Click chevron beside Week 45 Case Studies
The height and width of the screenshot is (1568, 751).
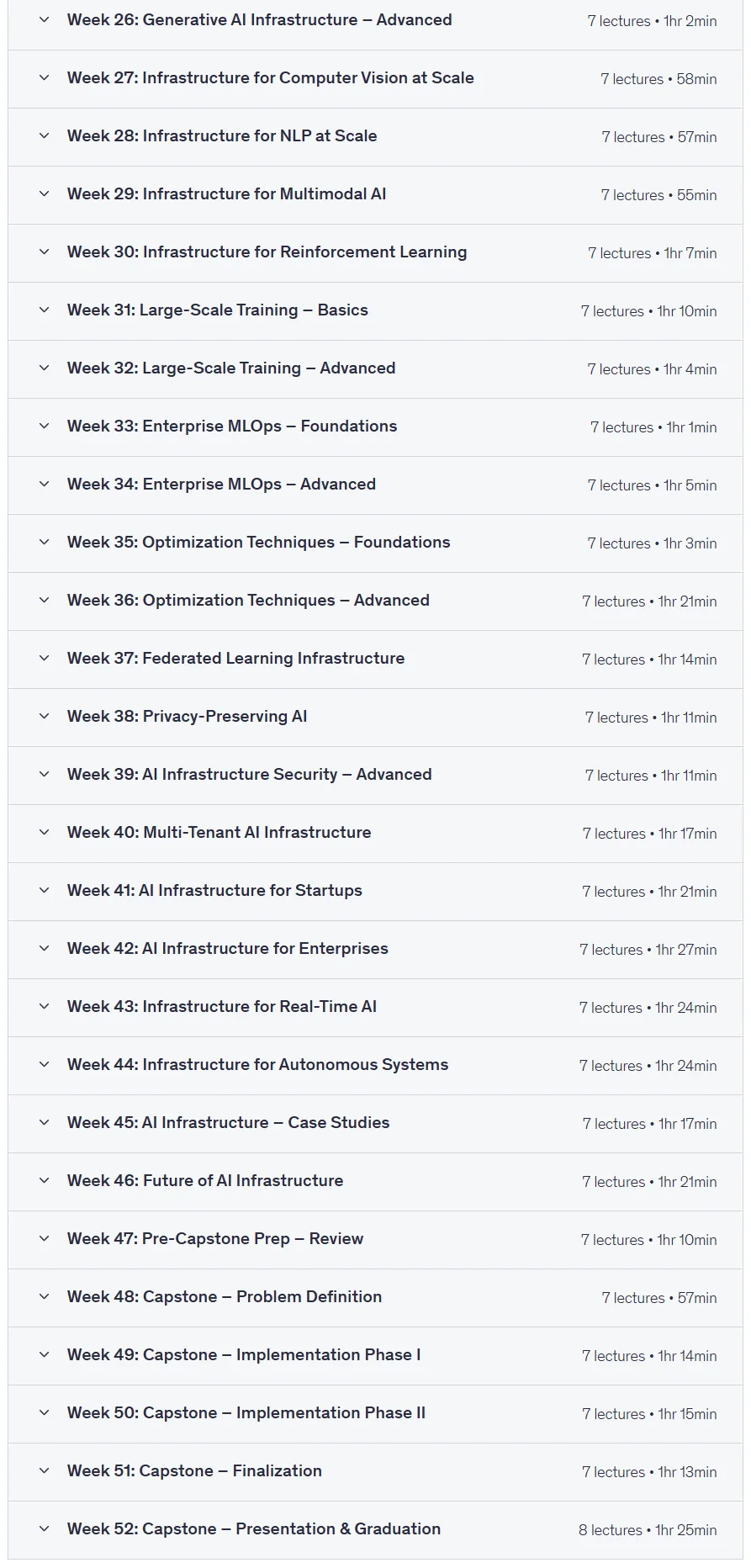click(44, 1122)
